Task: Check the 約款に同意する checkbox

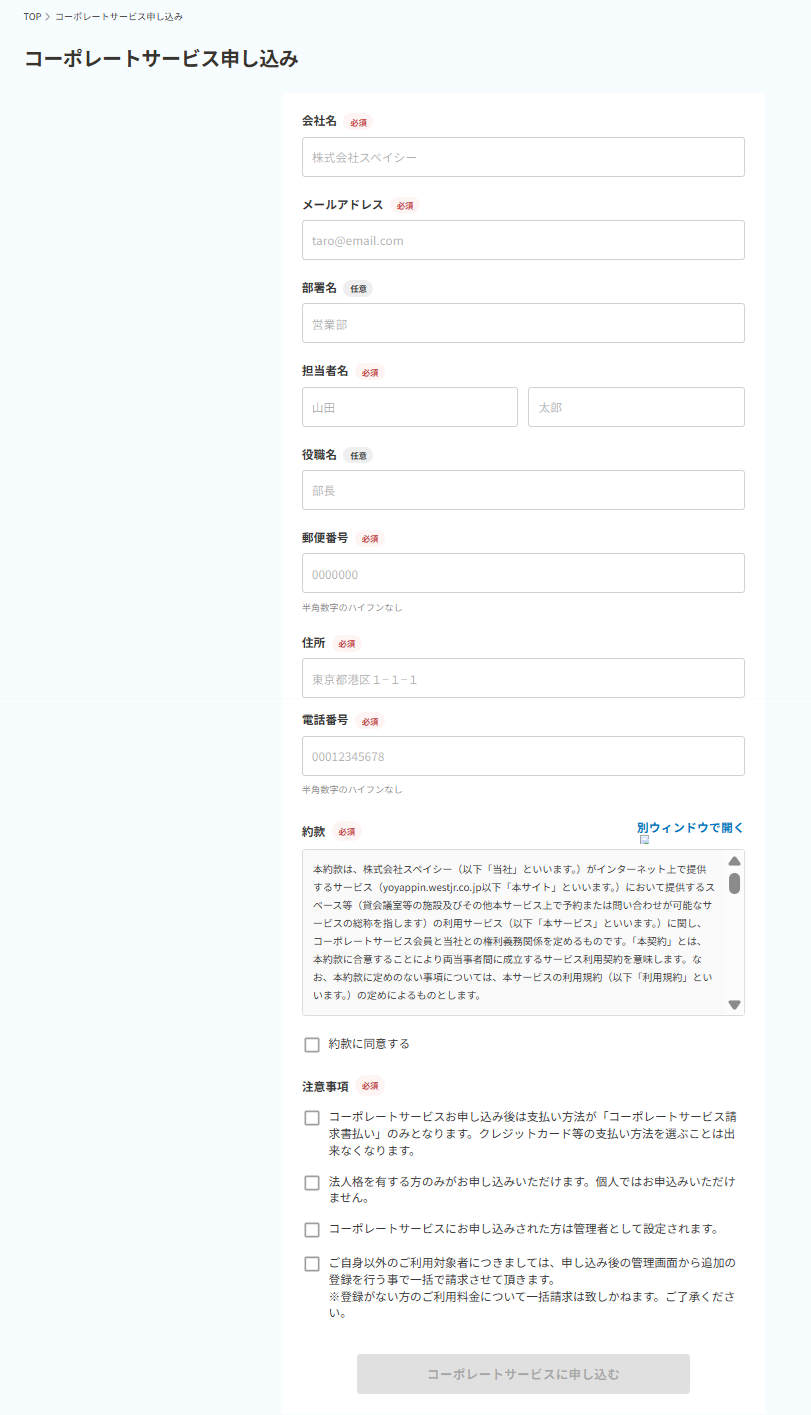Action: [x=312, y=1045]
